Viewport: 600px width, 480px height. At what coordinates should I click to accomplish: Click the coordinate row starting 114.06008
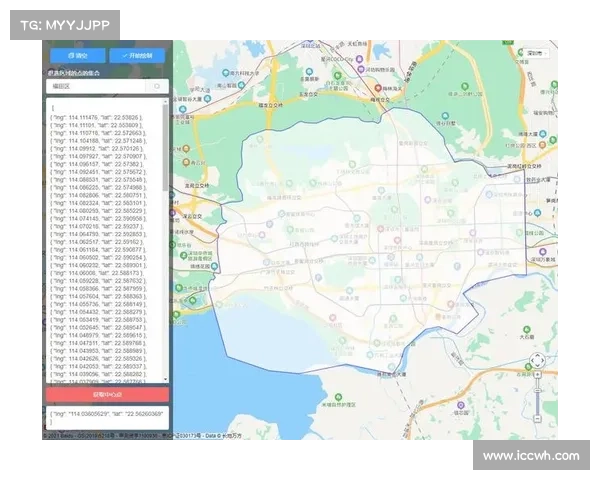click(97, 273)
